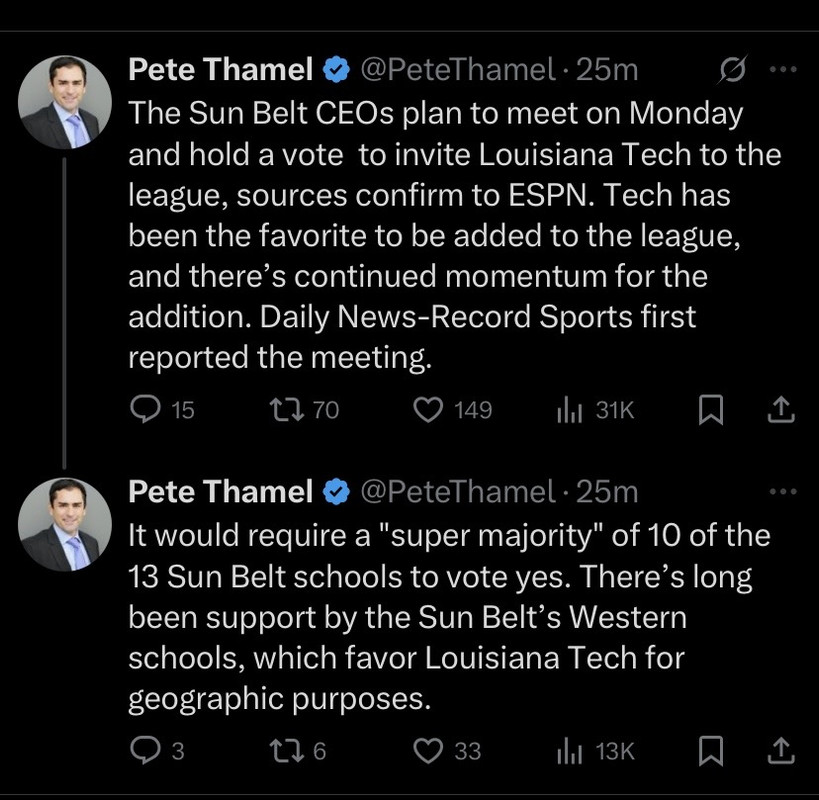Viewport: 819px width, 800px height.
Task: Open Pete Thamel's avatar on first tweet
Action: click(66, 102)
